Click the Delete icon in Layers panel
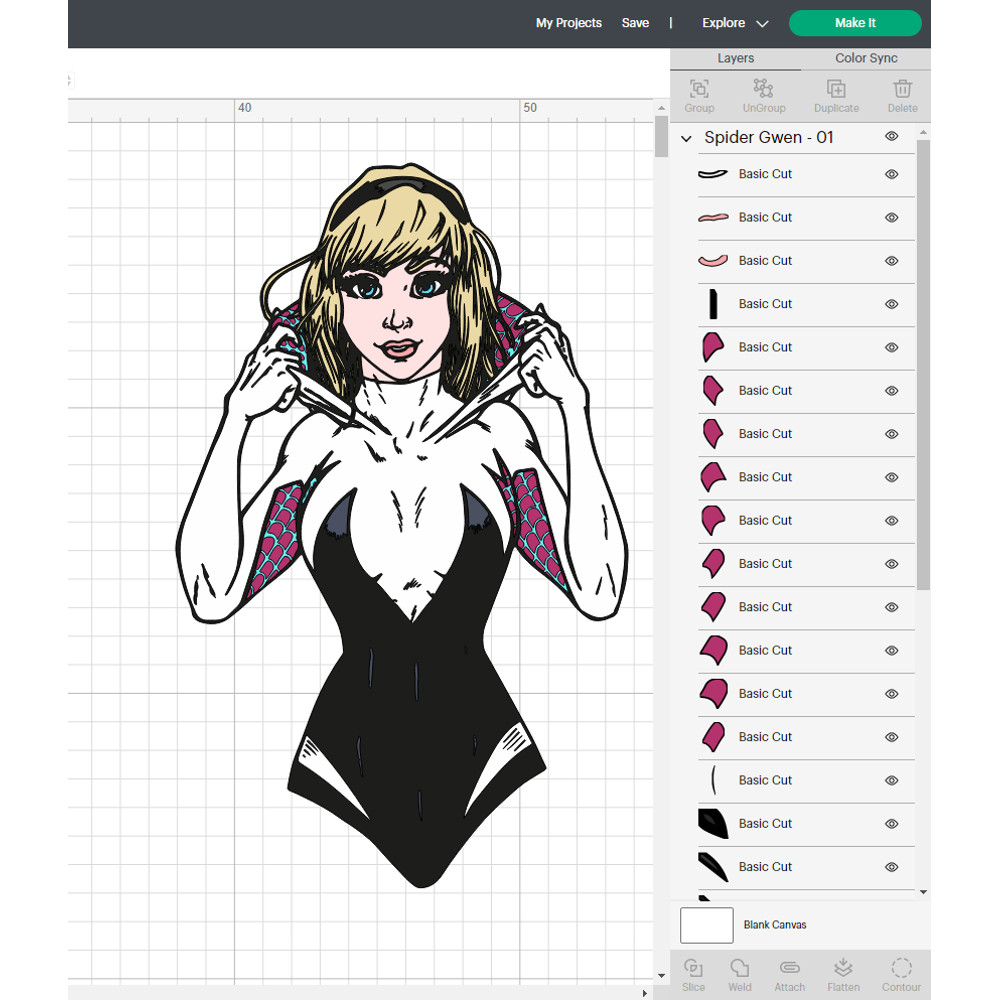This screenshot has width=1000, height=1000. tap(902, 95)
